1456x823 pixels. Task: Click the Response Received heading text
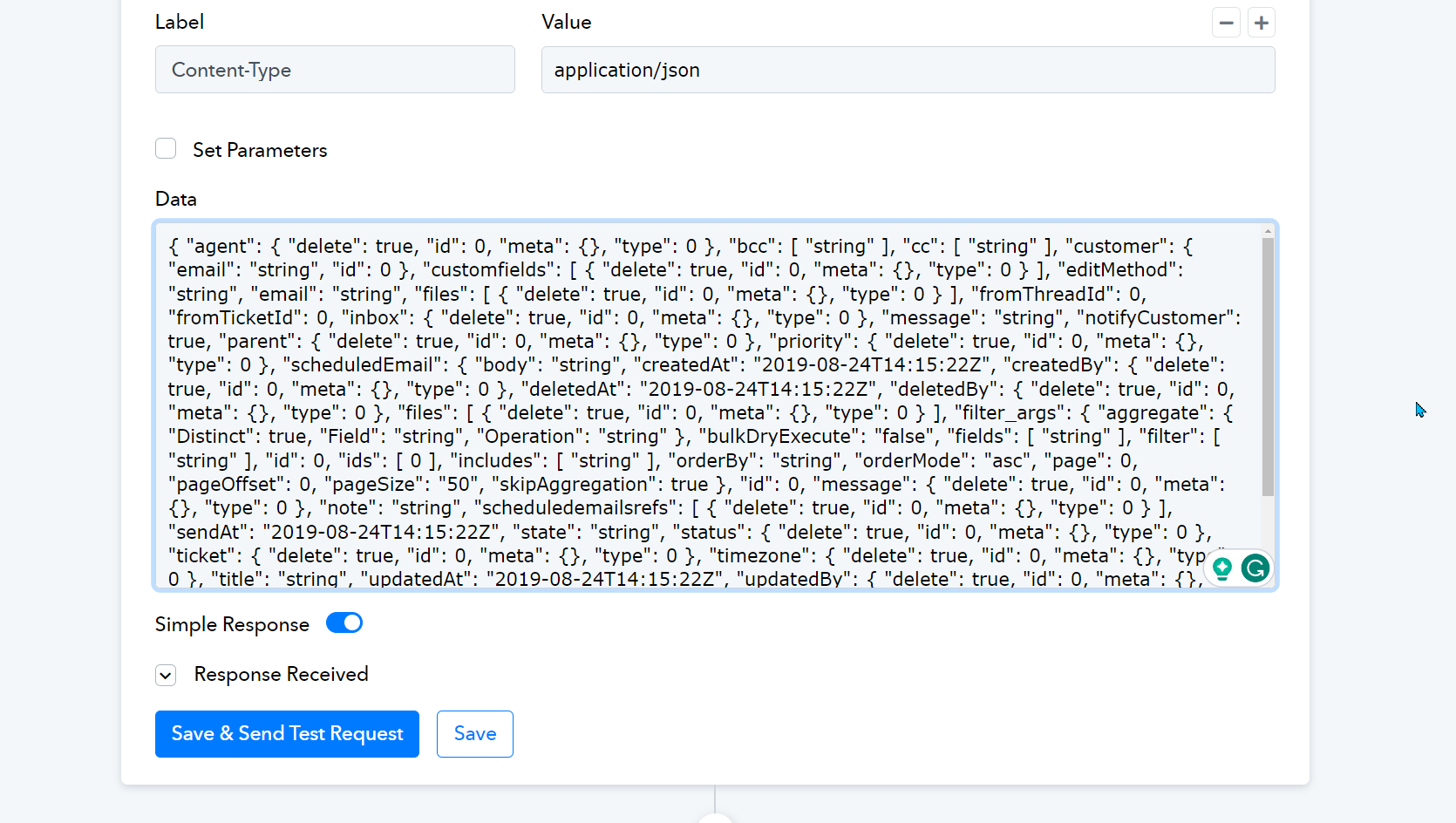281,674
